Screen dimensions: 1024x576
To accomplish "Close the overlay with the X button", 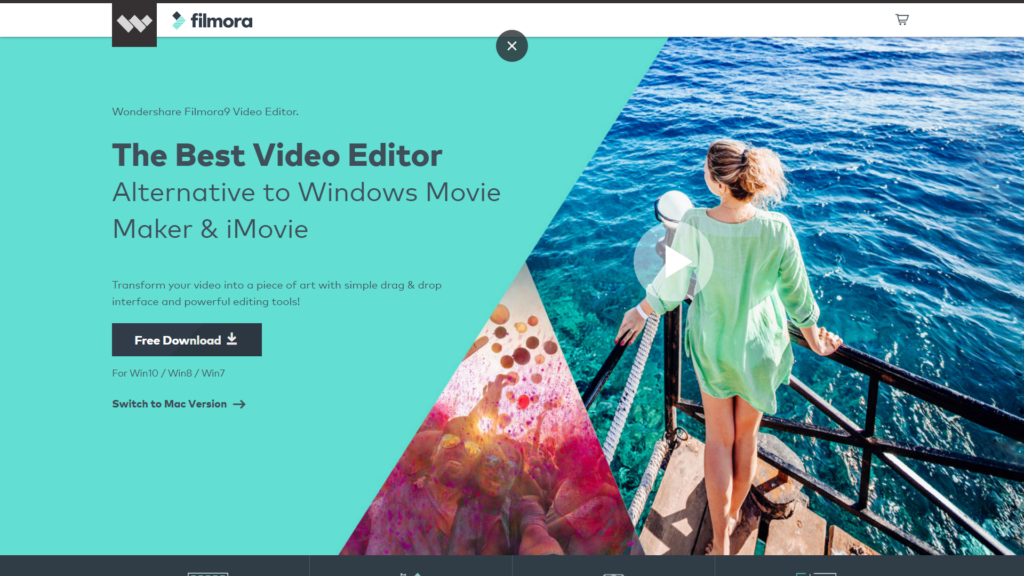I will 511,46.
